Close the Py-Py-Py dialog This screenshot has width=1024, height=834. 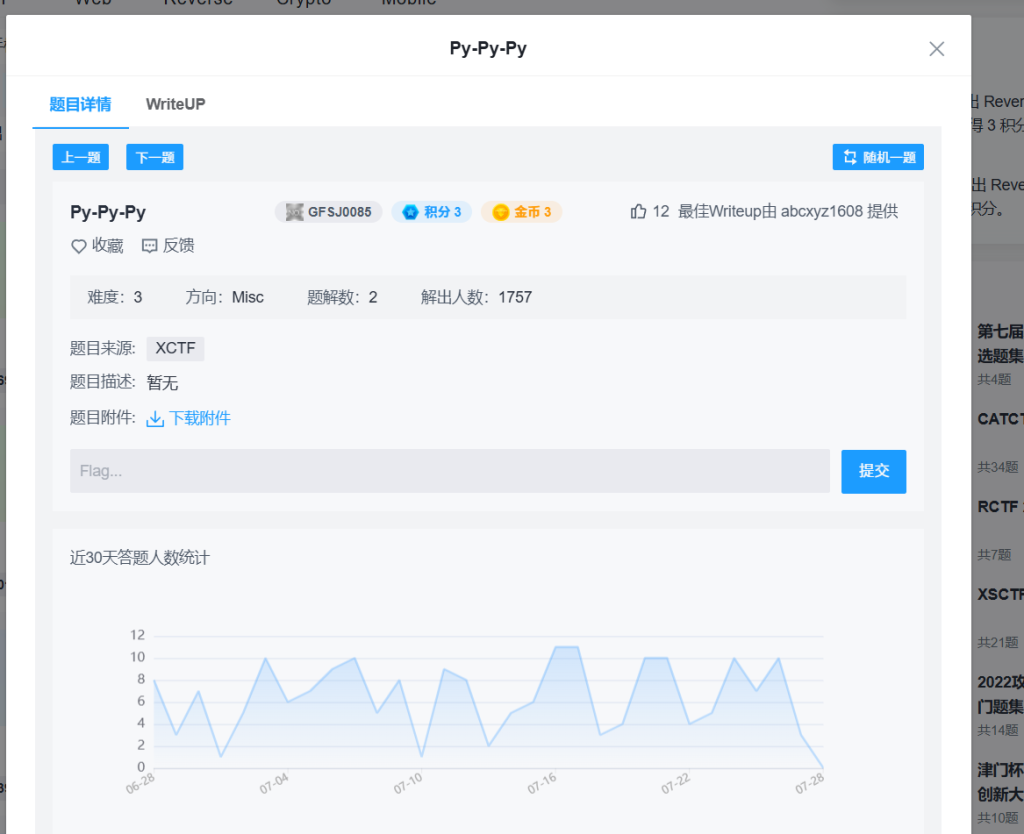pos(936,49)
